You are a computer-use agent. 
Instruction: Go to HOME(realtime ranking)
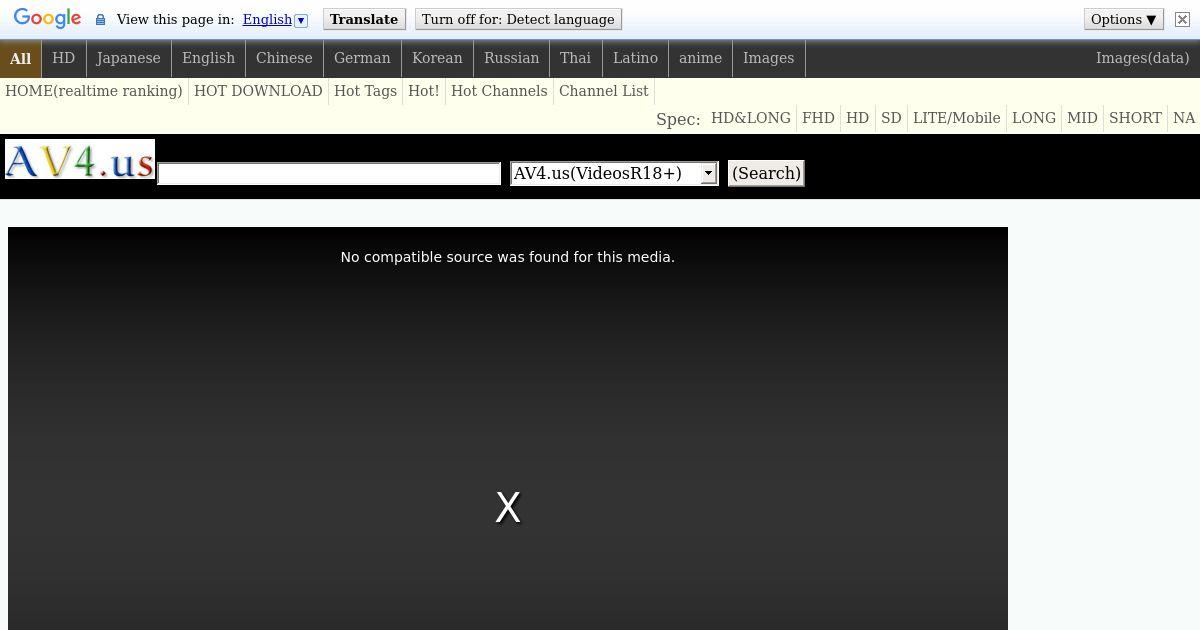click(94, 91)
